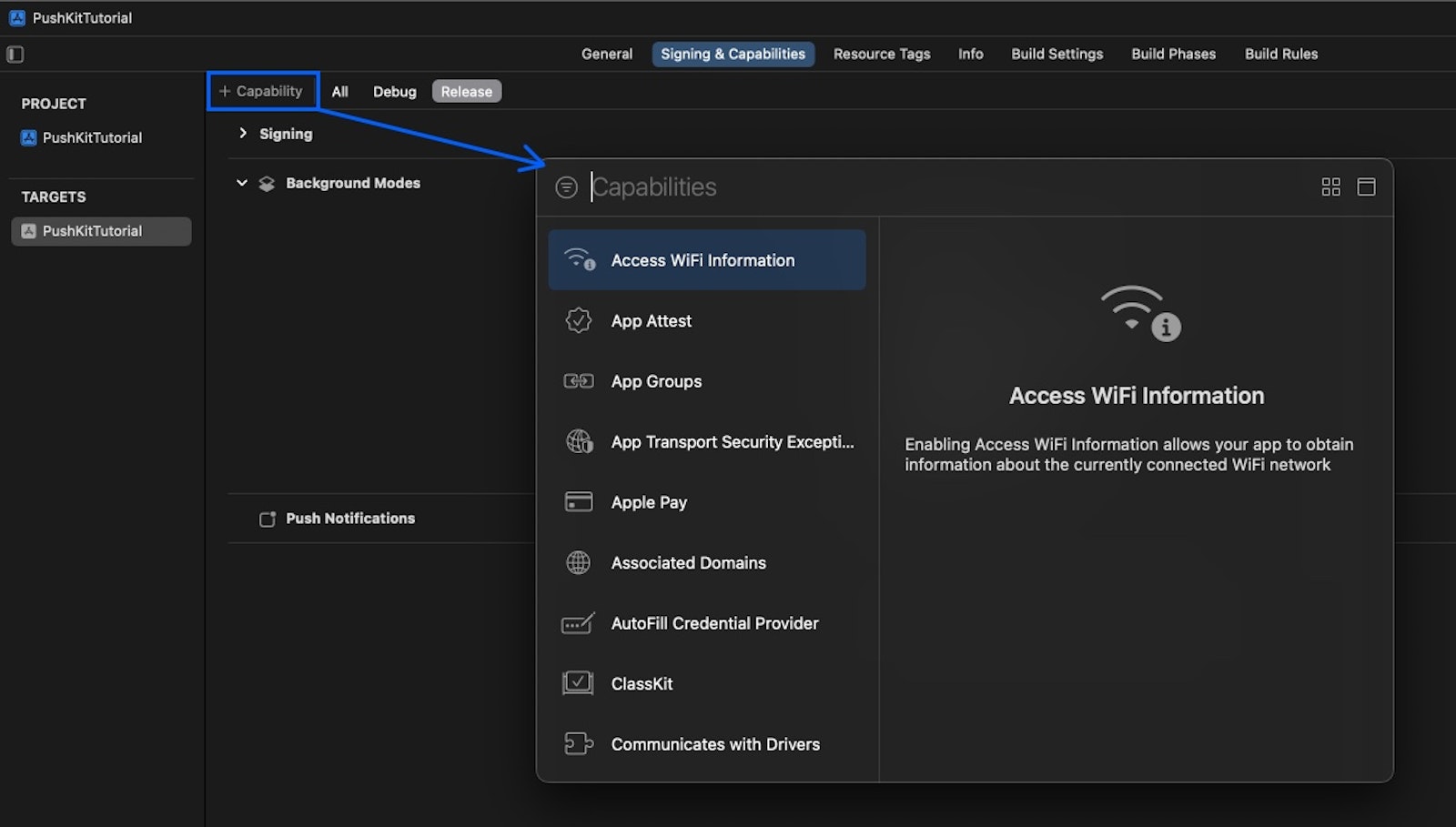Toggle the navigator sidebar icon
This screenshot has height=827, width=1456.
coord(15,55)
